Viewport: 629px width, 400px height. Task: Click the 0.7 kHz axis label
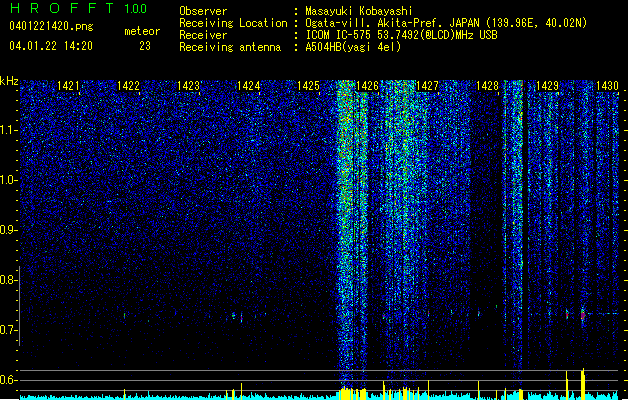pos(9,330)
